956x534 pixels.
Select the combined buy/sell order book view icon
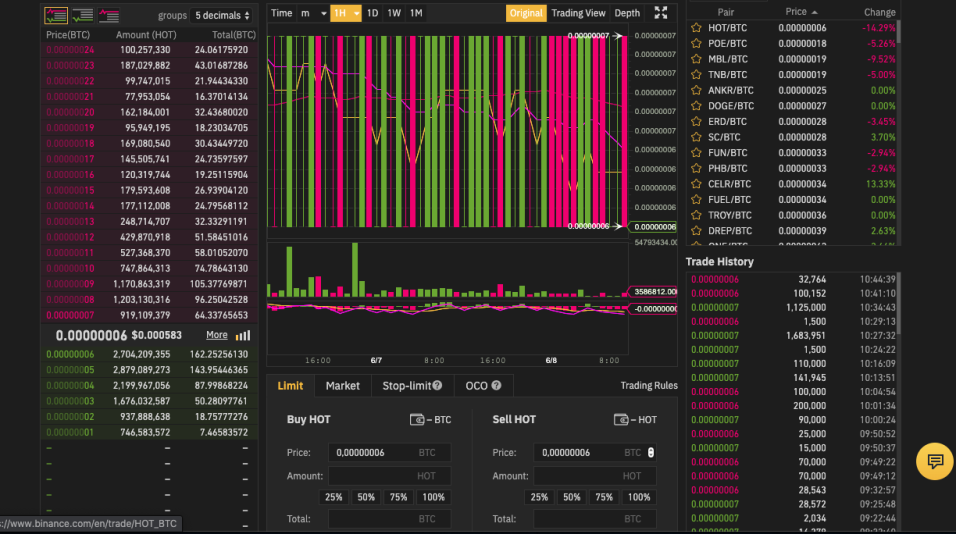click(x=57, y=15)
